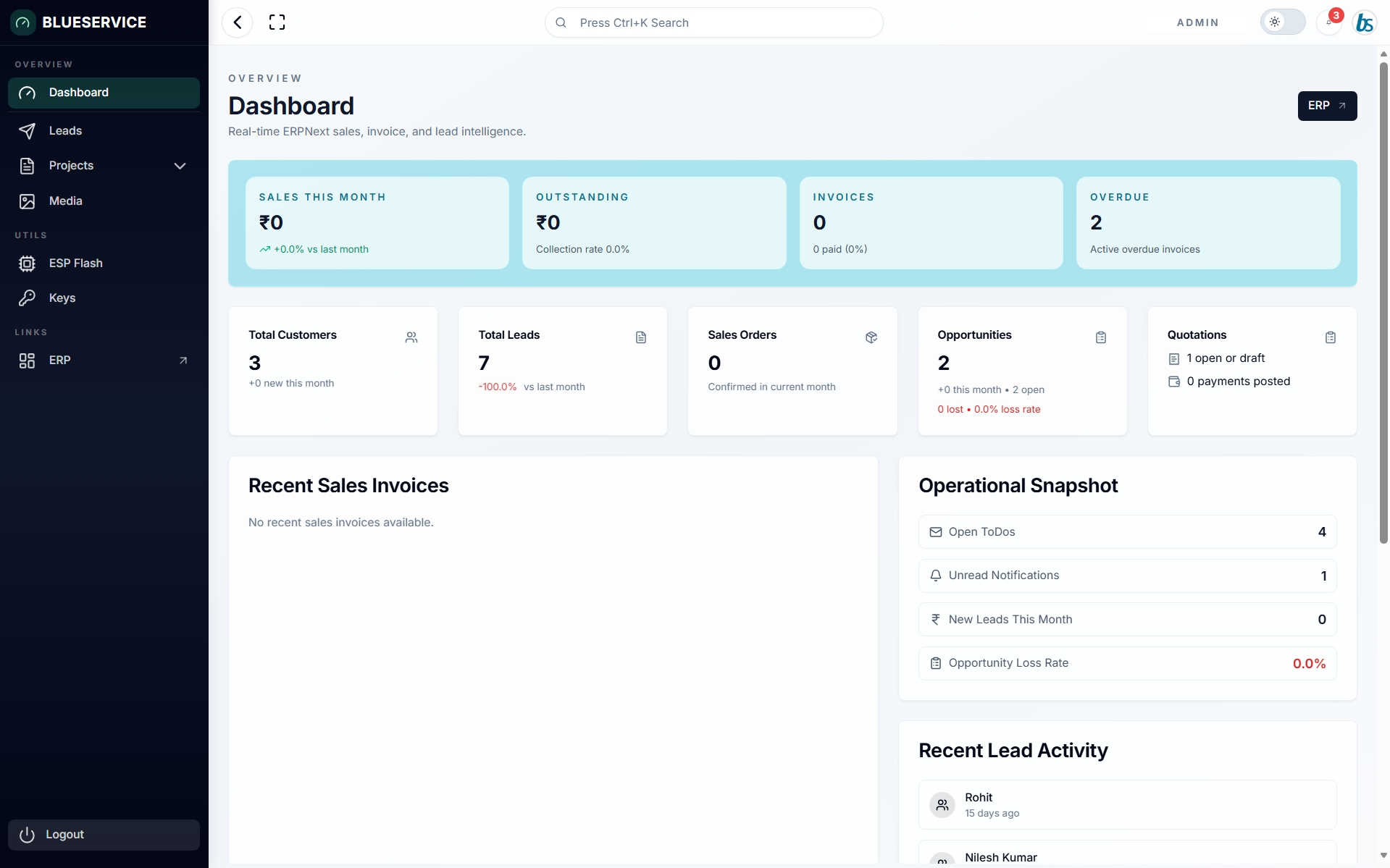This screenshot has height=868, width=1390.
Task: Click the Logout power icon
Action: click(27, 835)
